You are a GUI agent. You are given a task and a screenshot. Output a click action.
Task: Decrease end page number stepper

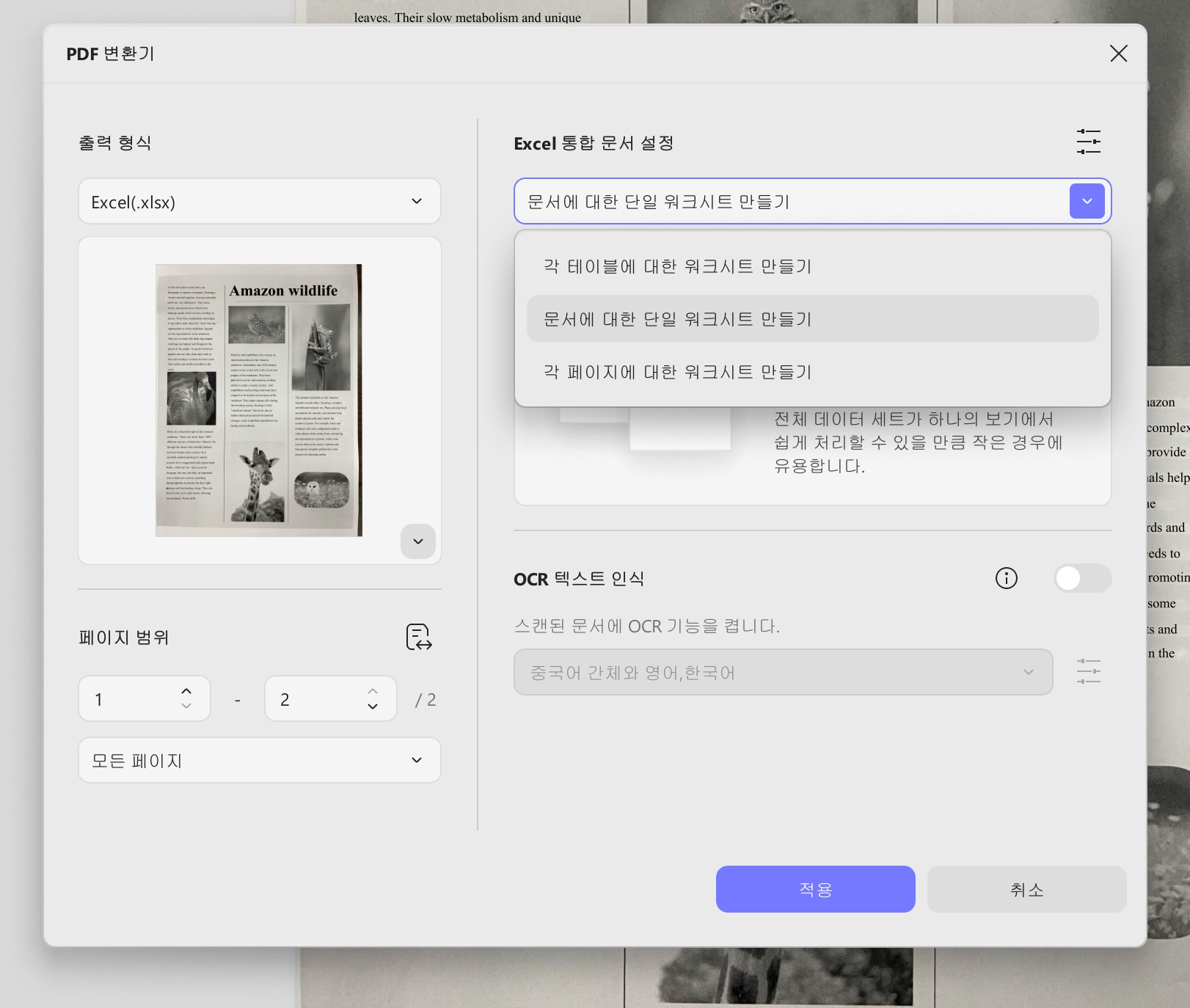[x=373, y=706]
